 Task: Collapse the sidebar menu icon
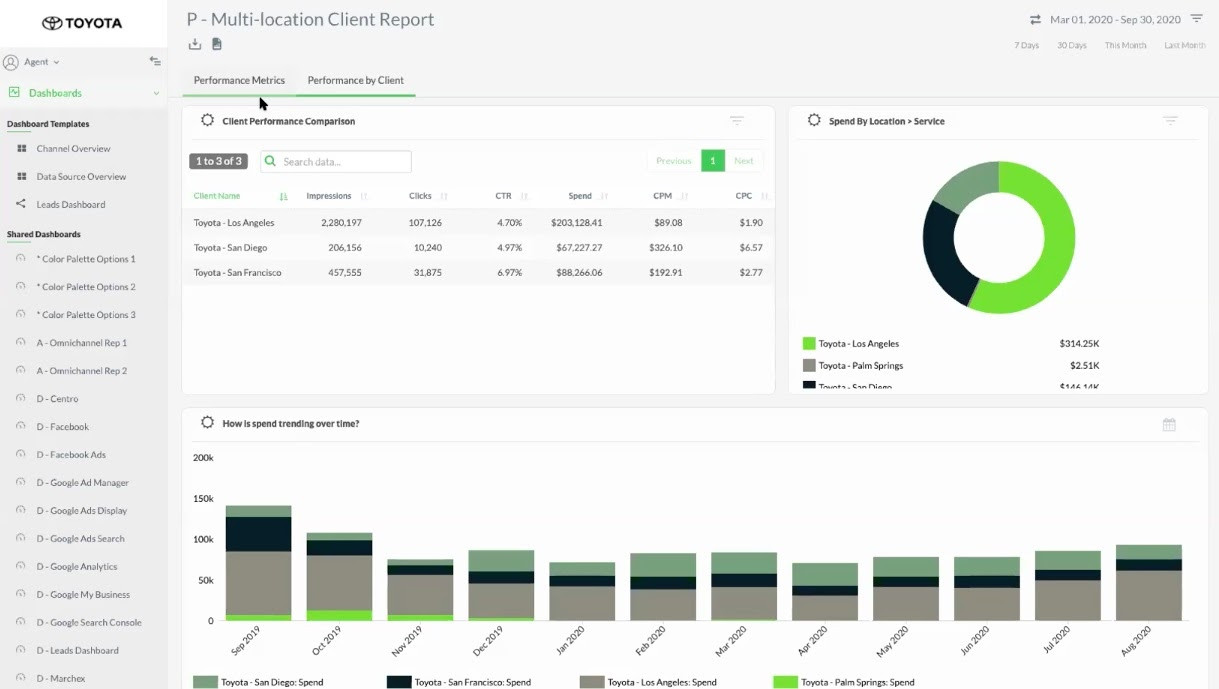pos(155,62)
